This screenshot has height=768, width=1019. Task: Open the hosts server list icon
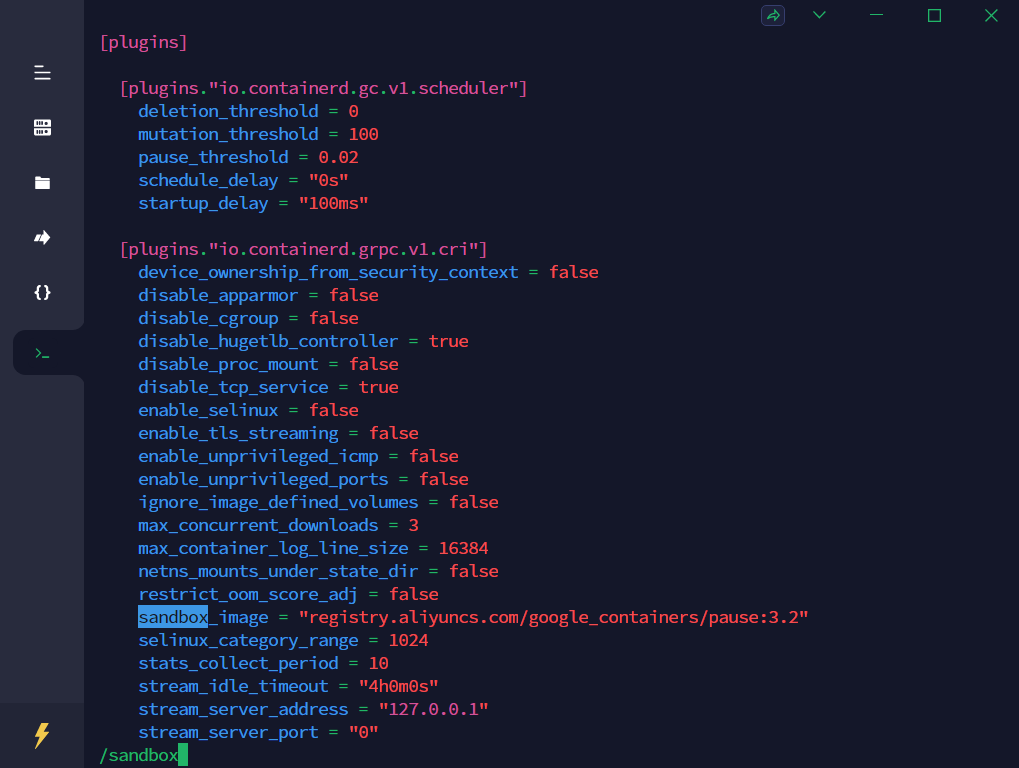pyautogui.click(x=42, y=128)
